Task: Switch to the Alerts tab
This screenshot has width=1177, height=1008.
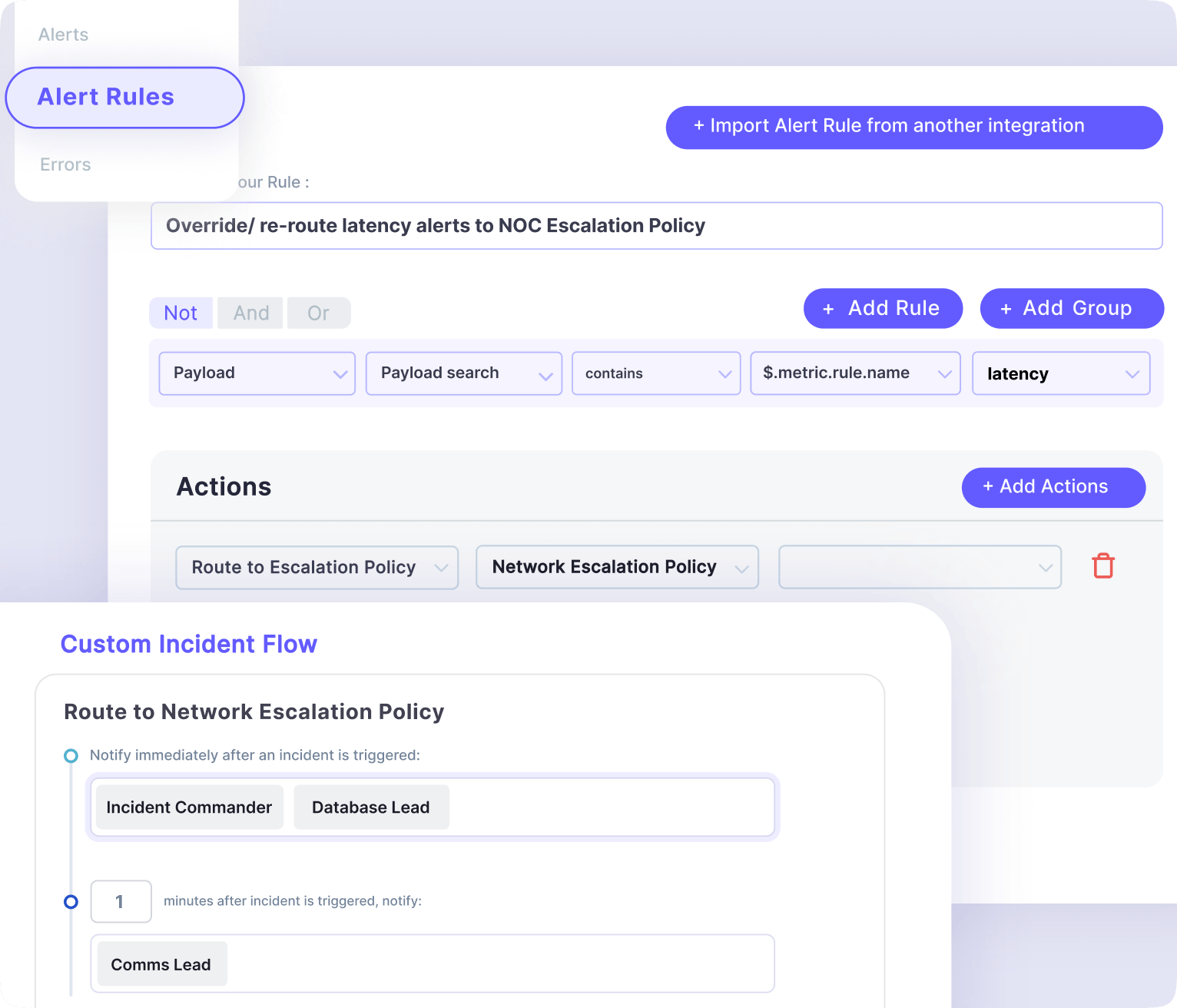Action: pos(64,35)
